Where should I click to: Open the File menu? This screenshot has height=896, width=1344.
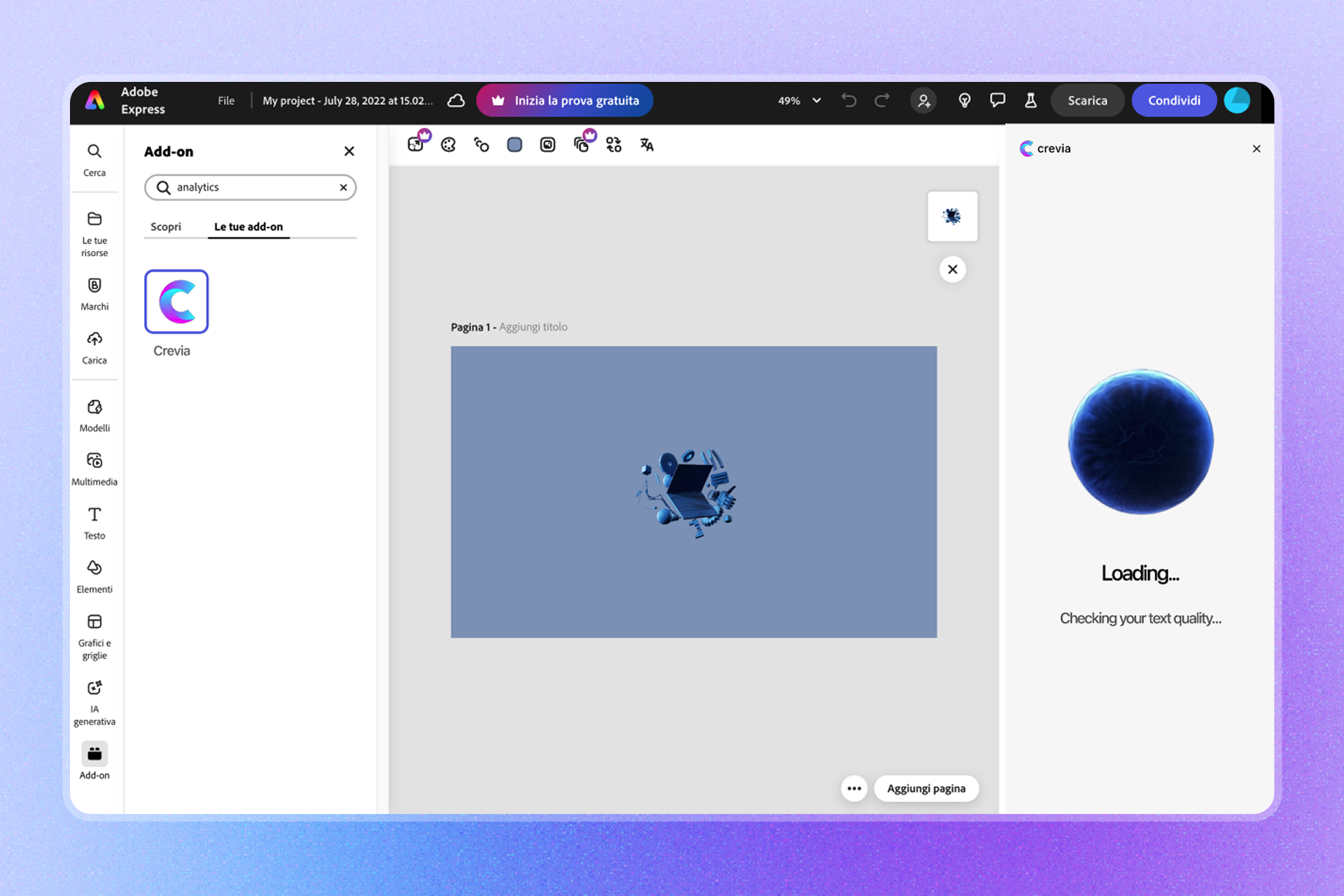click(x=226, y=101)
